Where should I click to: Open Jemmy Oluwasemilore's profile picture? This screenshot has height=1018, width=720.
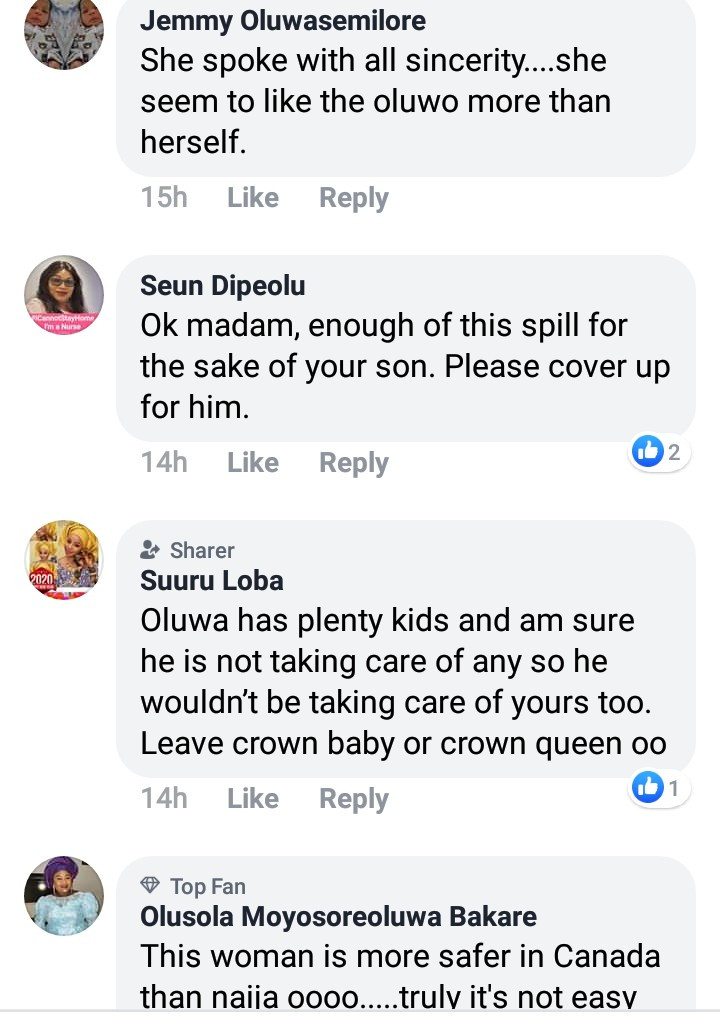pyautogui.click(x=64, y=30)
